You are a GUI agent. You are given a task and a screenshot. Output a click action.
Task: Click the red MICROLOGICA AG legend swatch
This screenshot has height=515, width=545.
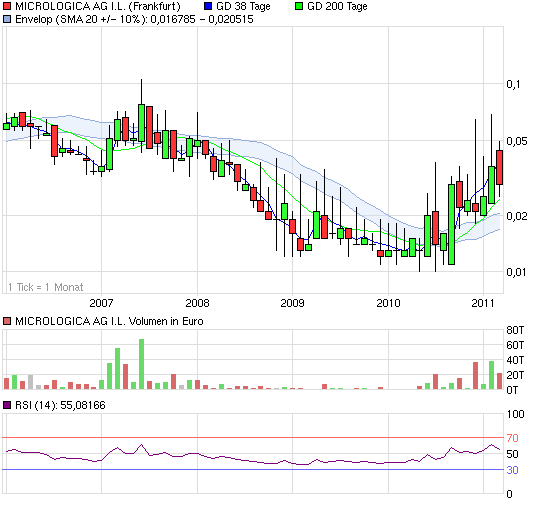(7, 6)
